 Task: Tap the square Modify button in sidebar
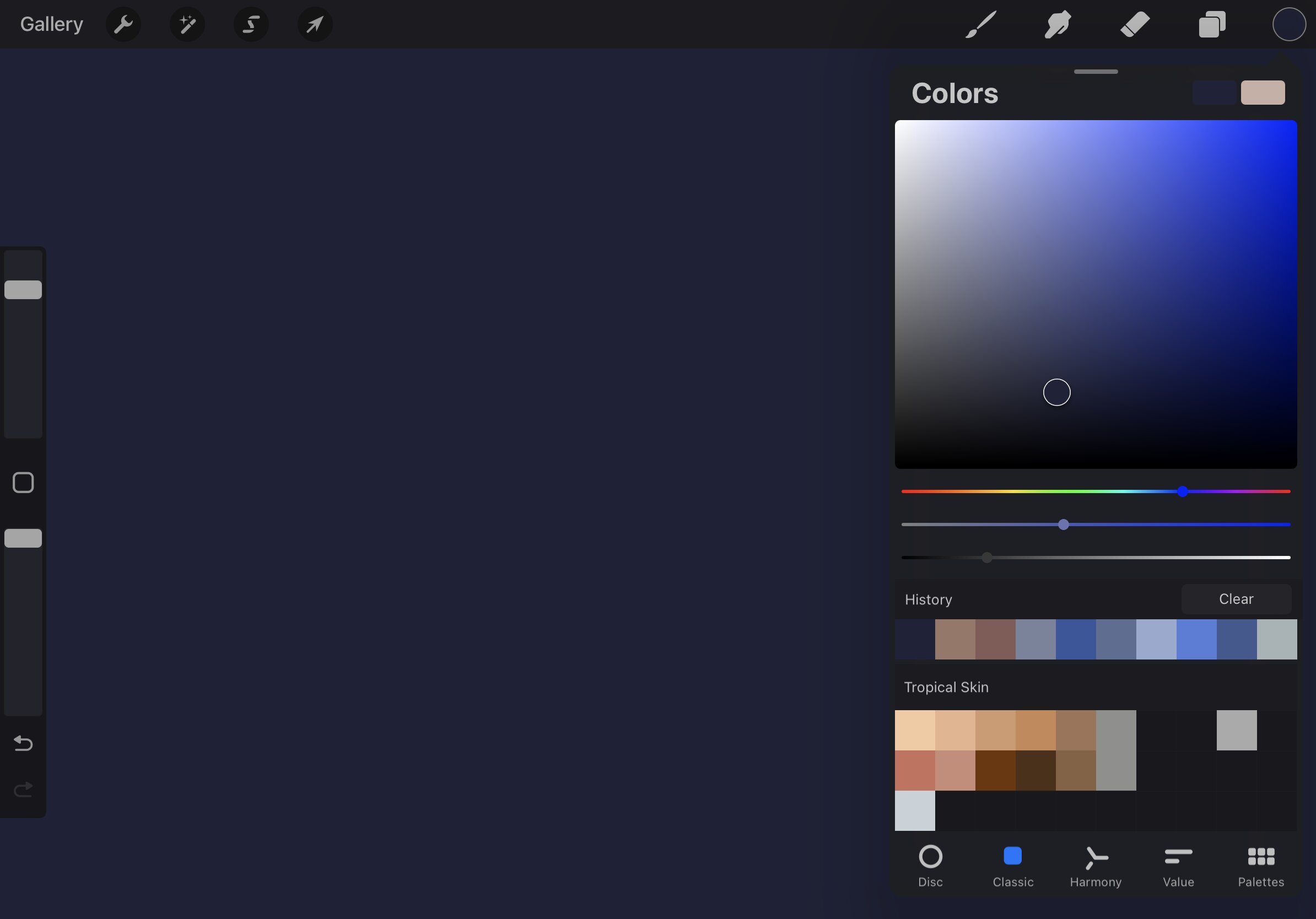23,483
